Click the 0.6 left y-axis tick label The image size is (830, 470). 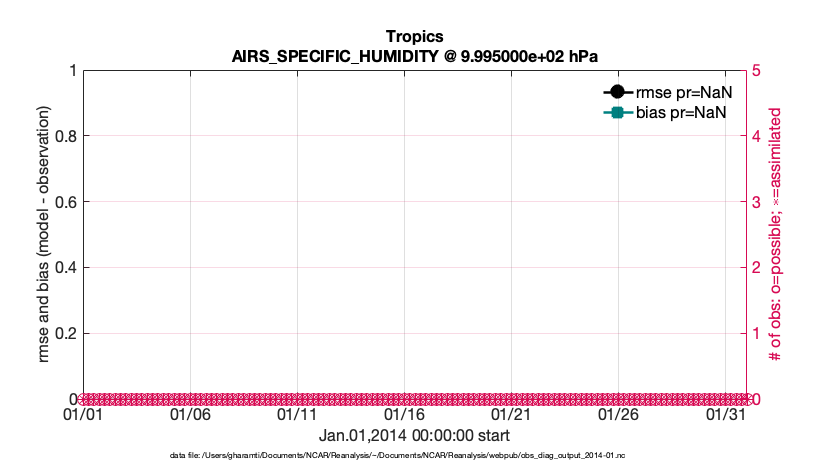click(x=65, y=202)
